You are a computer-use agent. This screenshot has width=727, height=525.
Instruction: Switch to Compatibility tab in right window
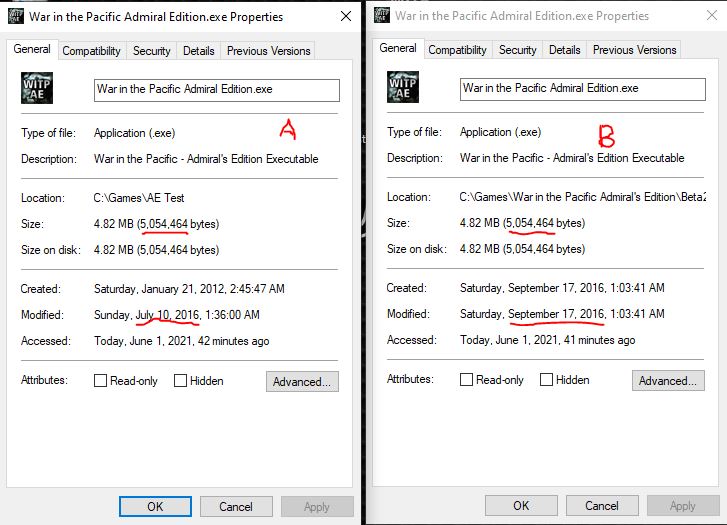pyautogui.click(x=457, y=50)
